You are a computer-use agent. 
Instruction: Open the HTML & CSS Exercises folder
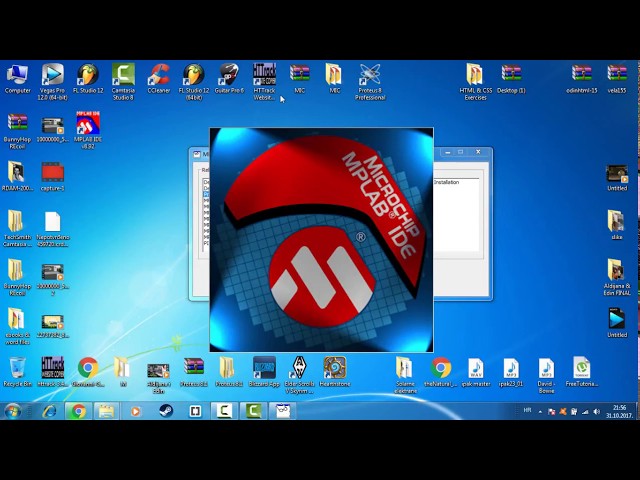[x=476, y=82]
